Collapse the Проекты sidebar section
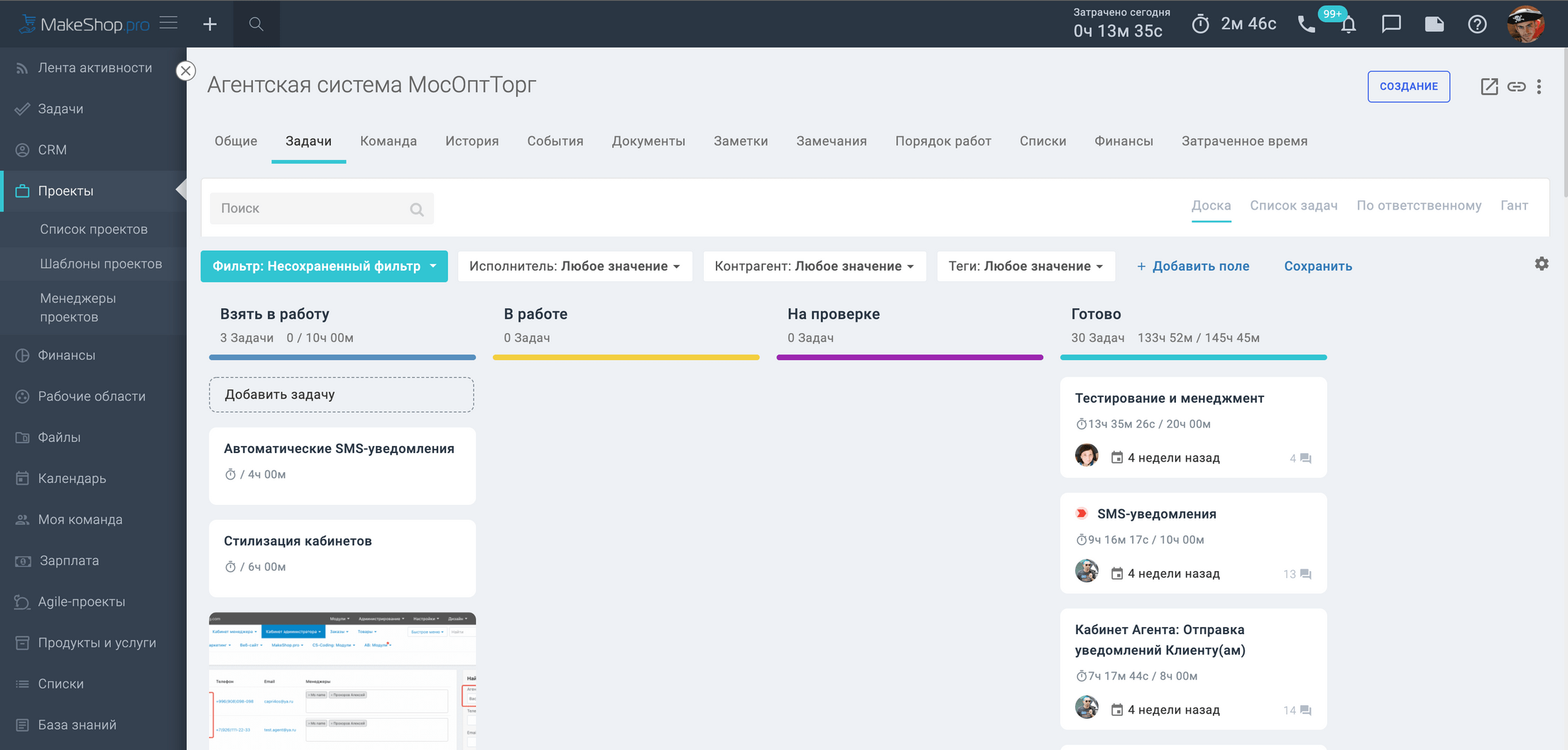 pyautogui.click(x=93, y=191)
